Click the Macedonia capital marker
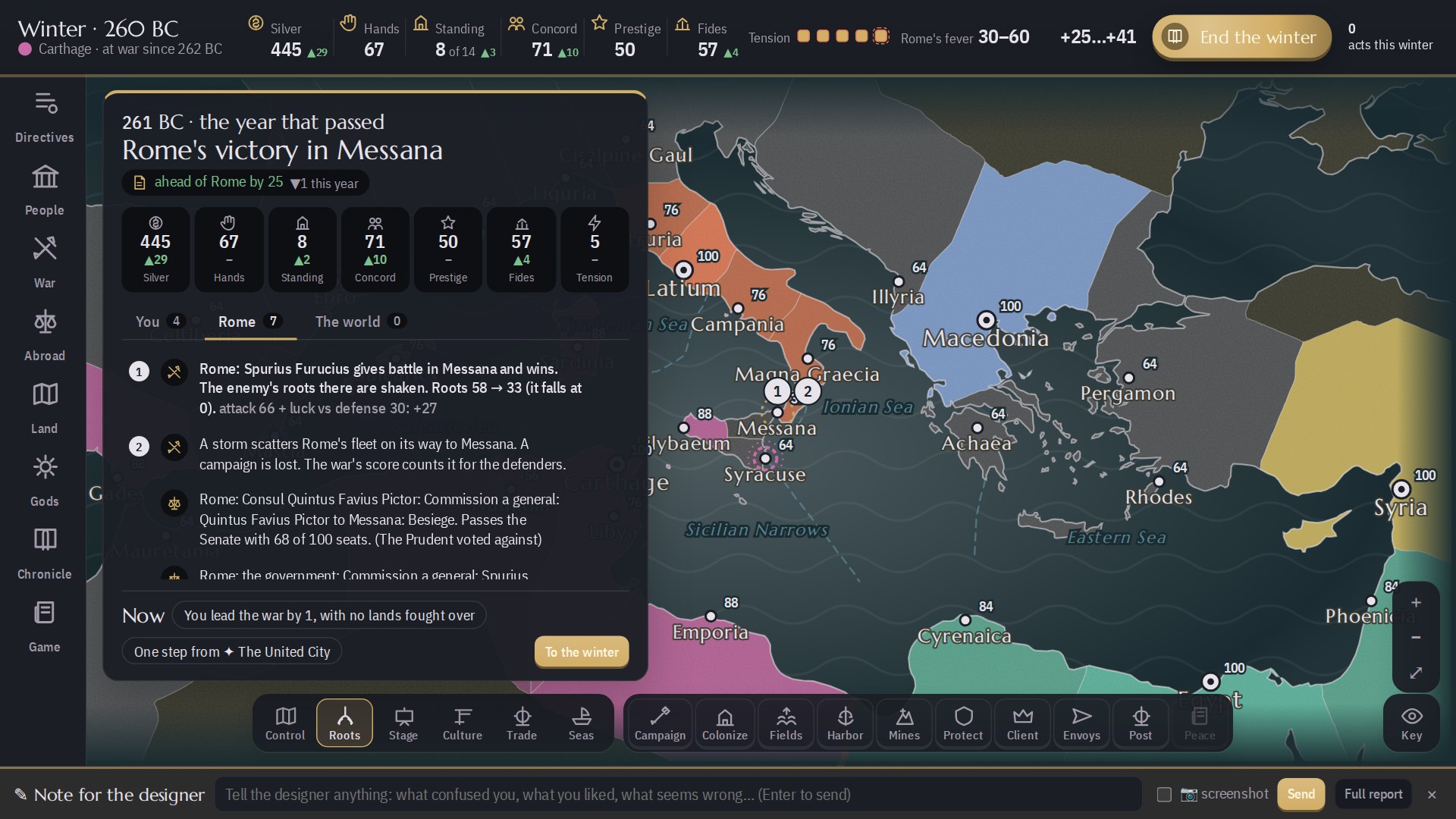The image size is (1456, 819). [986, 319]
